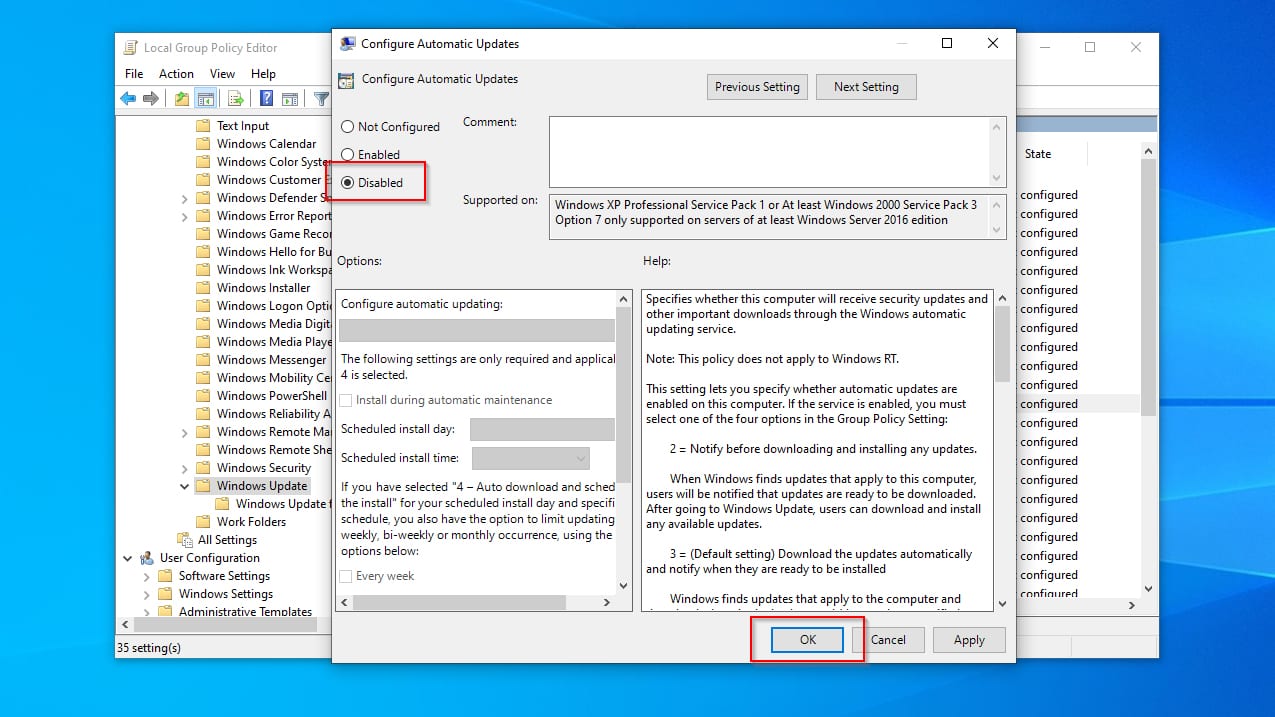Click the Windows Calendar folder icon
This screenshot has width=1275, height=717.
tap(203, 144)
